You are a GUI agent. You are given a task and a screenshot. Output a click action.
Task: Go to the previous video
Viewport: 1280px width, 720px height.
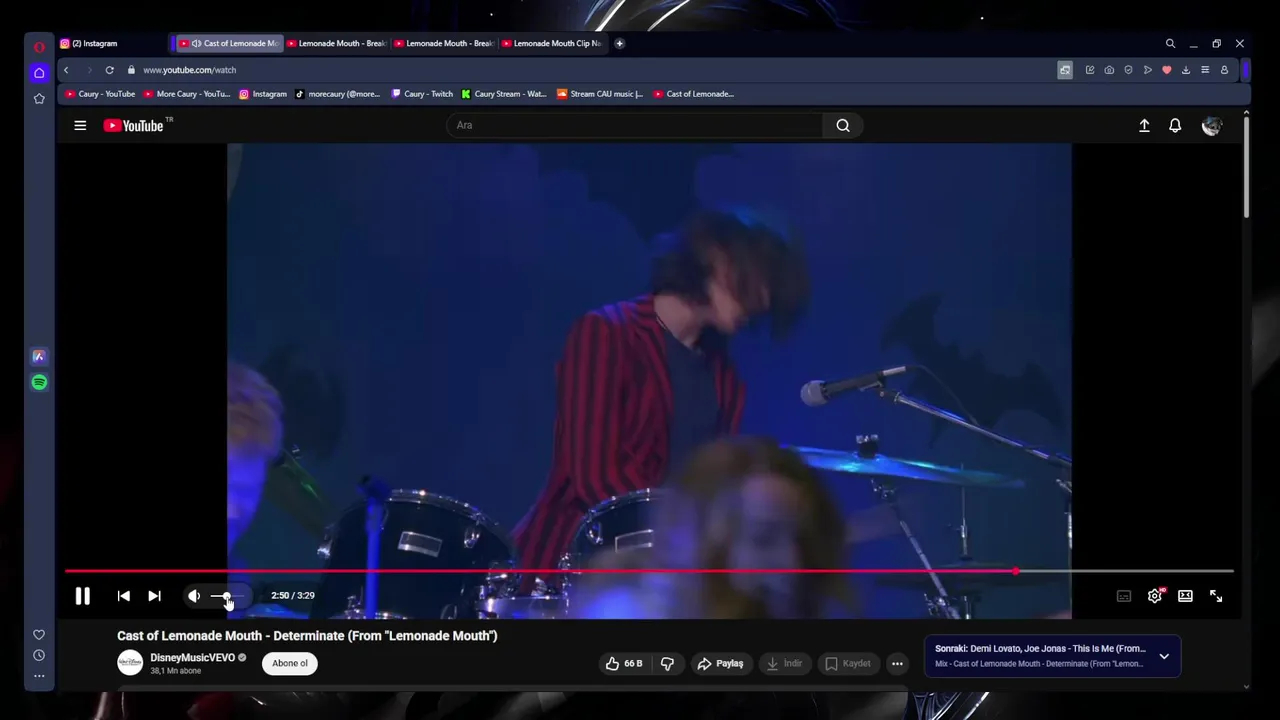tap(124, 596)
